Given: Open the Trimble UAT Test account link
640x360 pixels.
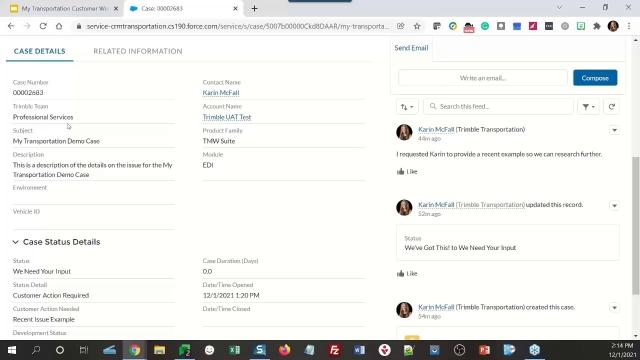Looking at the screenshot, I should click(227, 117).
